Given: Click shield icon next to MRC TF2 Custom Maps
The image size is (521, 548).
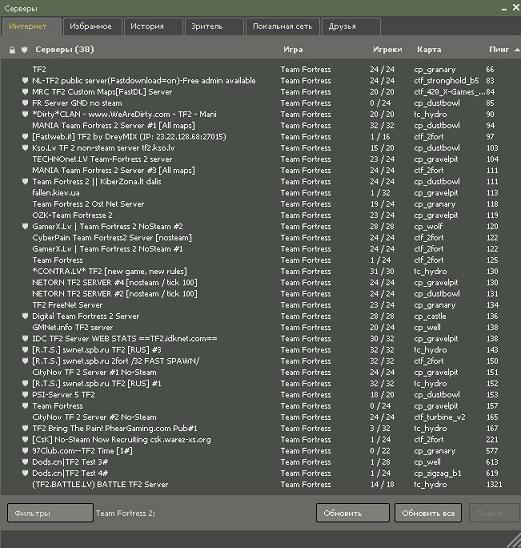Looking at the screenshot, I should 25,92.
